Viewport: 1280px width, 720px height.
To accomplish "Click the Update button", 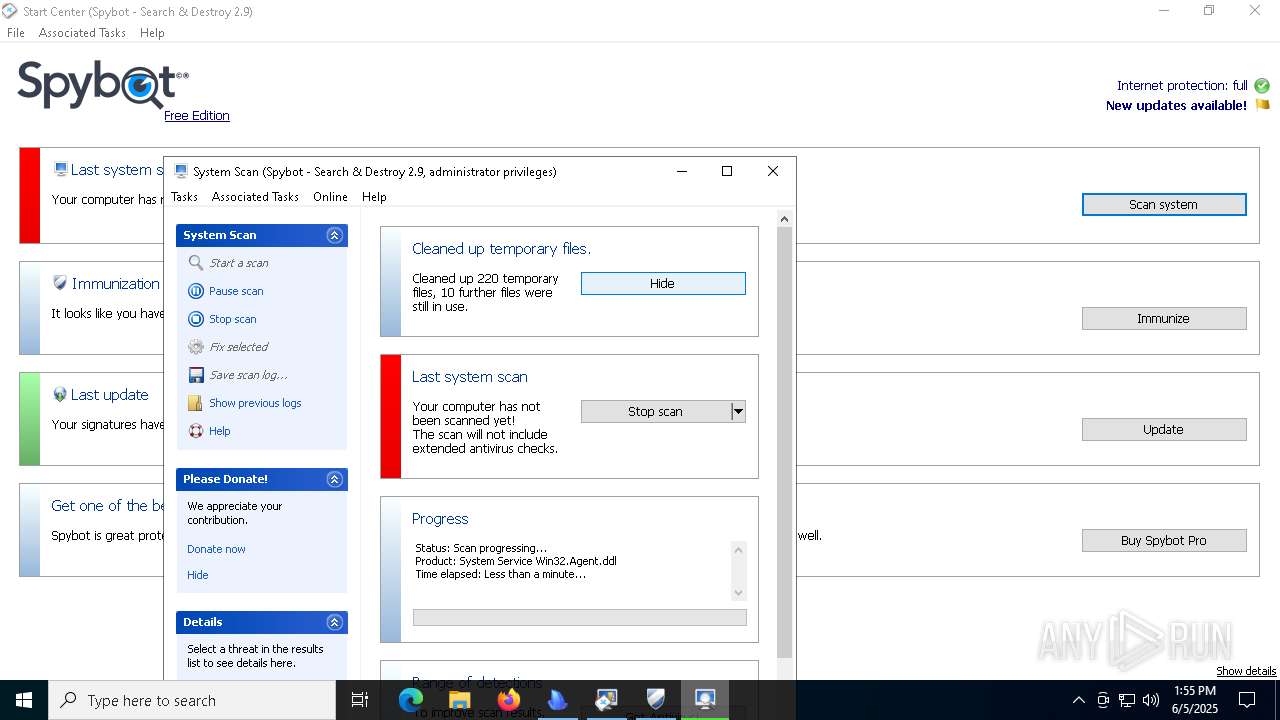I will tap(1164, 429).
